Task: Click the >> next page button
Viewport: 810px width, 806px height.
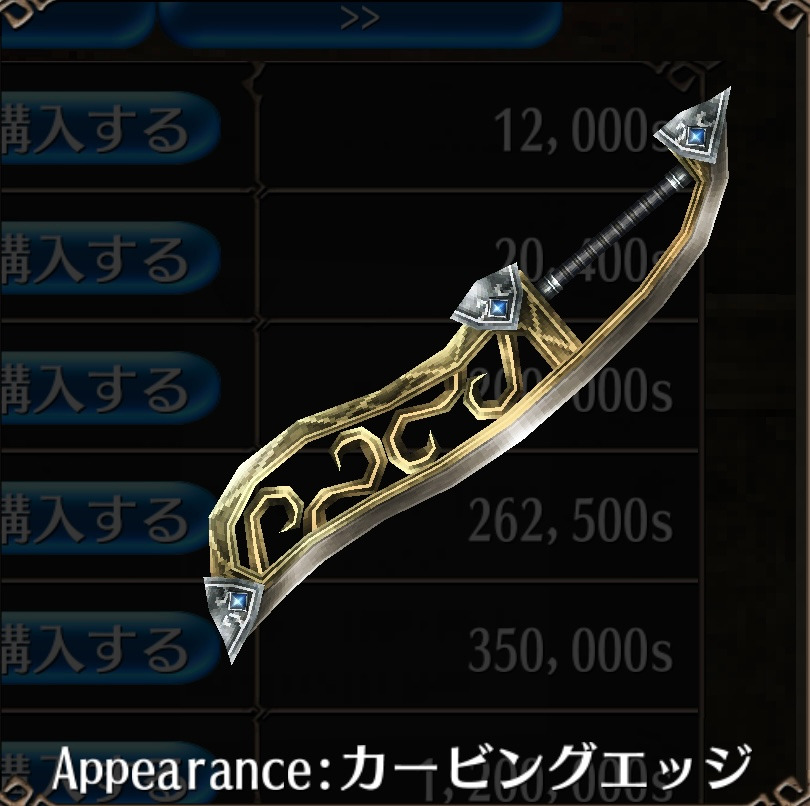Action: (x=360, y=21)
